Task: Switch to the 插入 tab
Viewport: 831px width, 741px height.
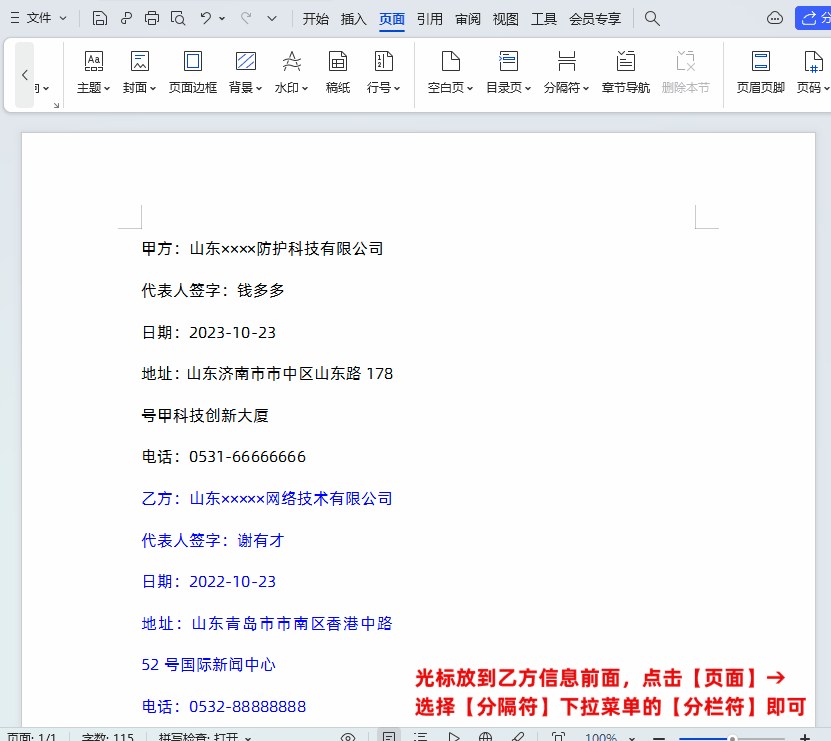Action: pyautogui.click(x=354, y=18)
